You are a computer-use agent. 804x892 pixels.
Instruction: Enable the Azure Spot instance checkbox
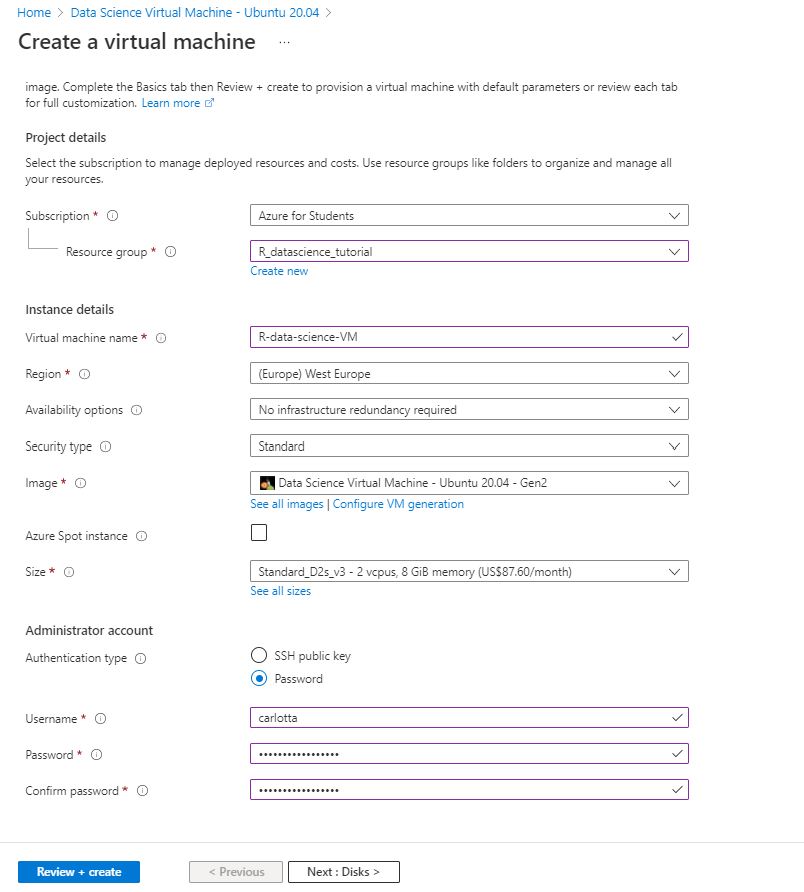259,532
